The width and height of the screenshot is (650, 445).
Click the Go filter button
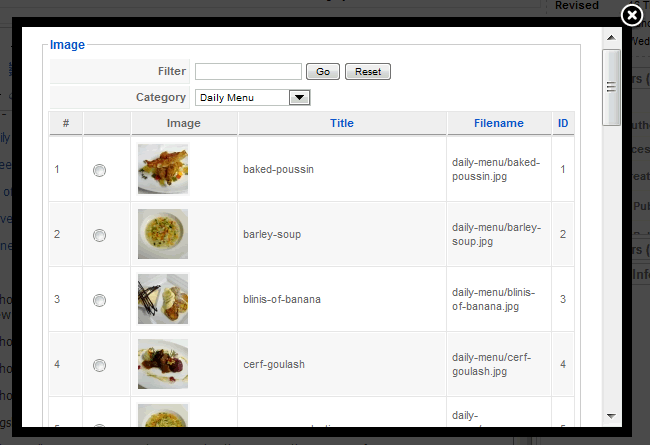tap(323, 71)
